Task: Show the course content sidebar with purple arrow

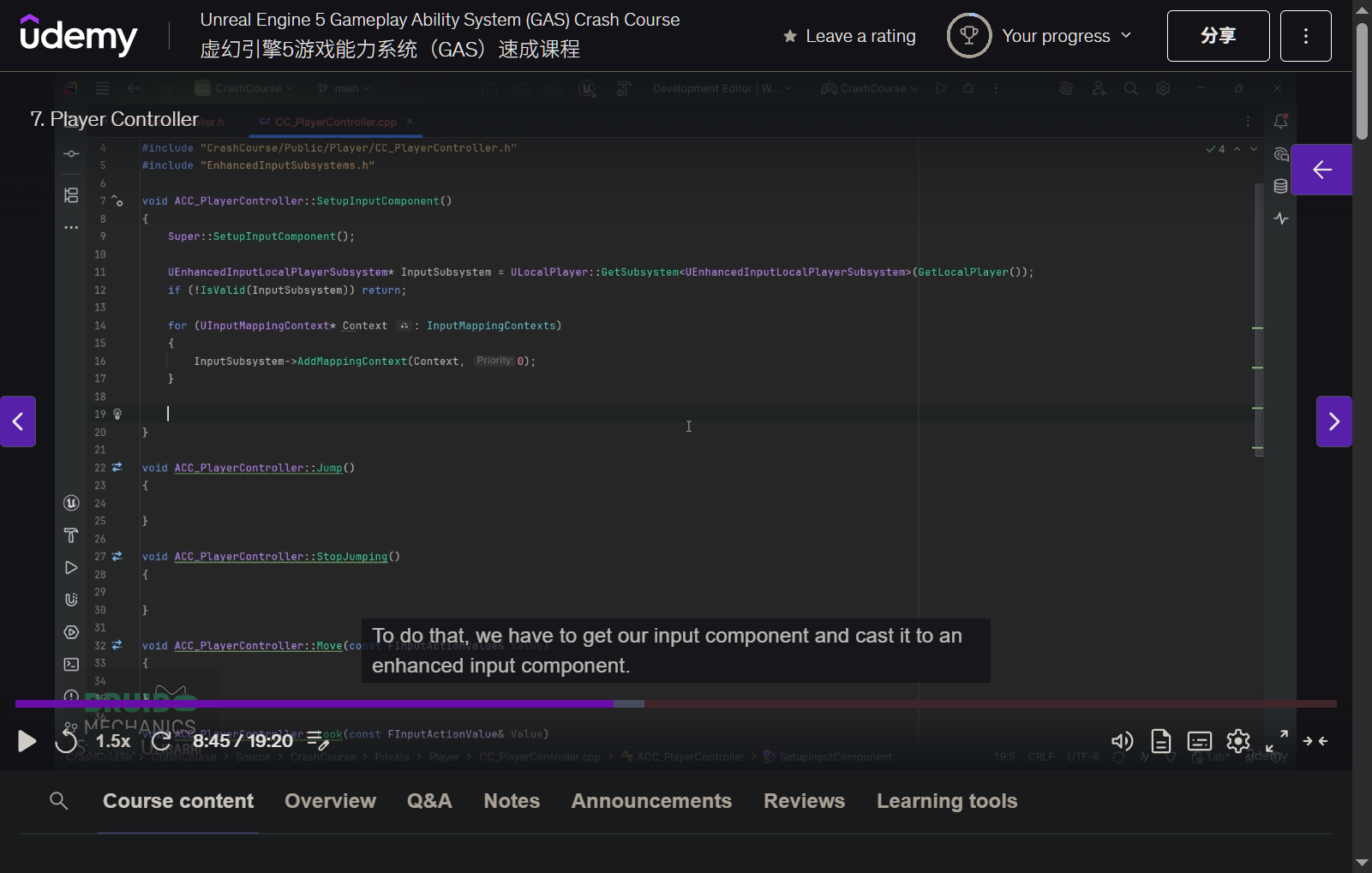Action: [x=1321, y=170]
